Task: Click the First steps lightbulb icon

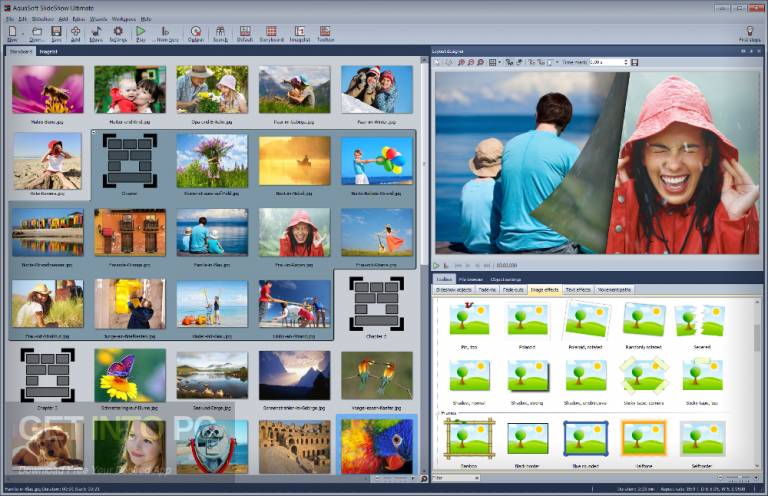Action: (750, 32)
